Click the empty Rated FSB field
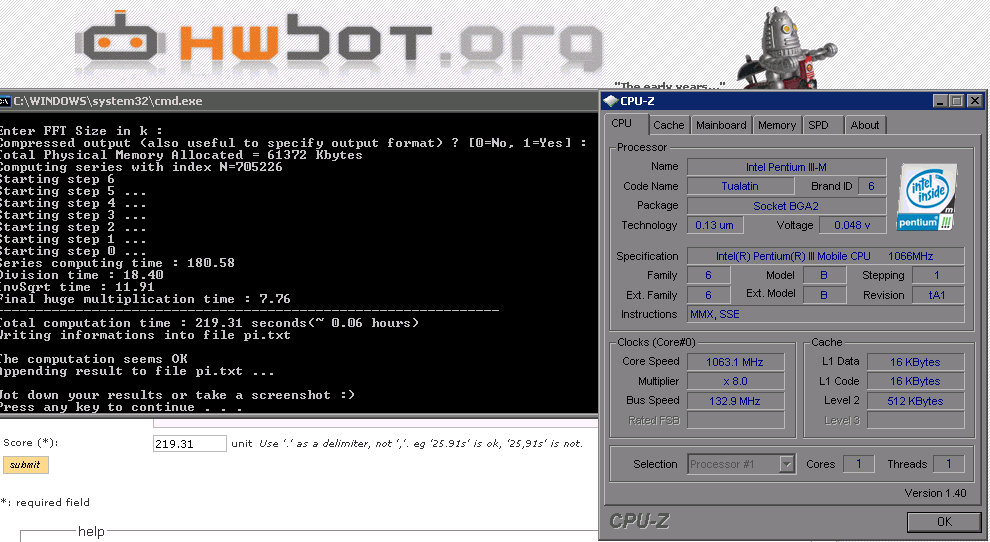 (735, 421)
